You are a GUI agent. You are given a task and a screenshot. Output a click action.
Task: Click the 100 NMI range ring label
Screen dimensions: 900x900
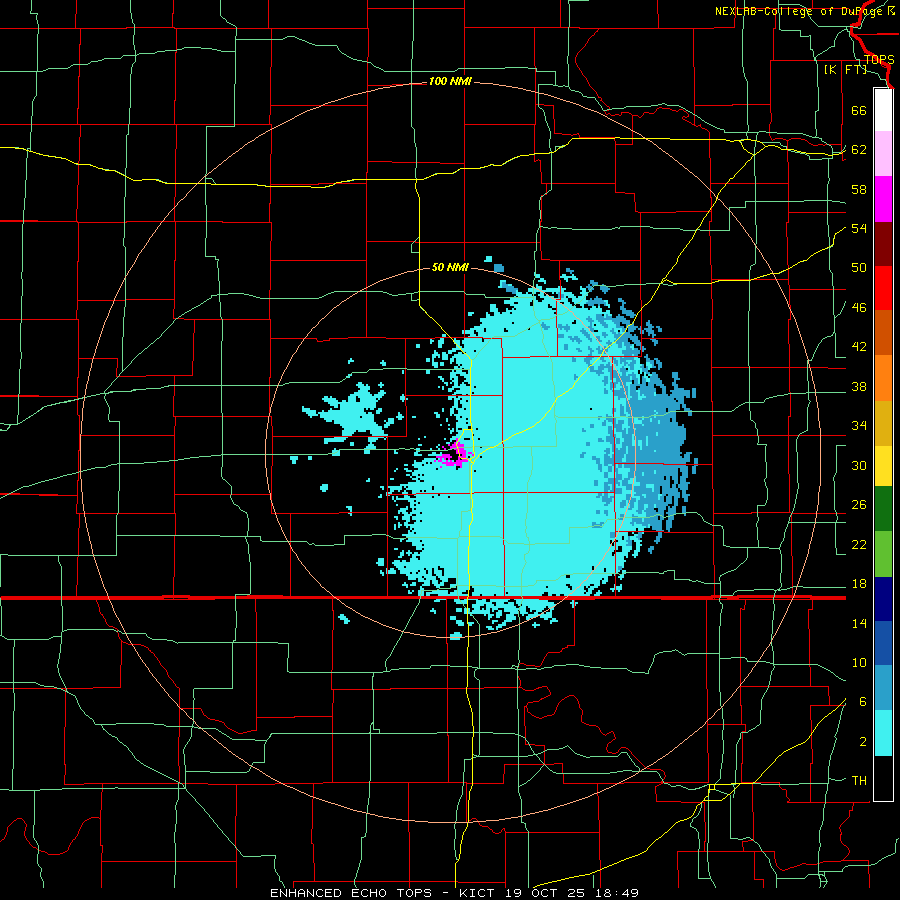pyautogui.click(x=450, y=82)
